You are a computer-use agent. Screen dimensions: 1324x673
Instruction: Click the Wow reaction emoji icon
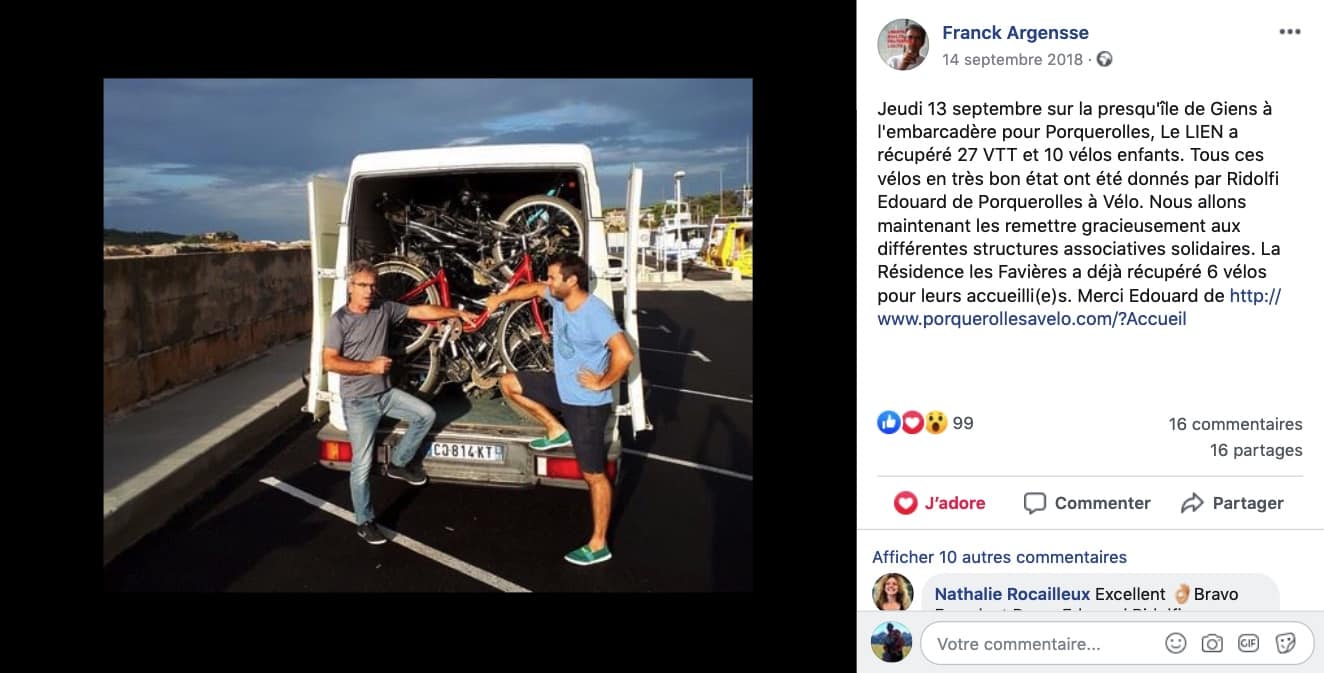(935, 423)
